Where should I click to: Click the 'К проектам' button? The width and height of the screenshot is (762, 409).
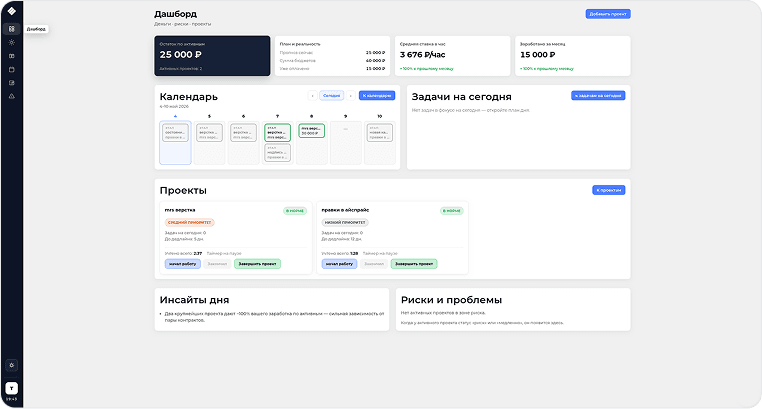608,190
